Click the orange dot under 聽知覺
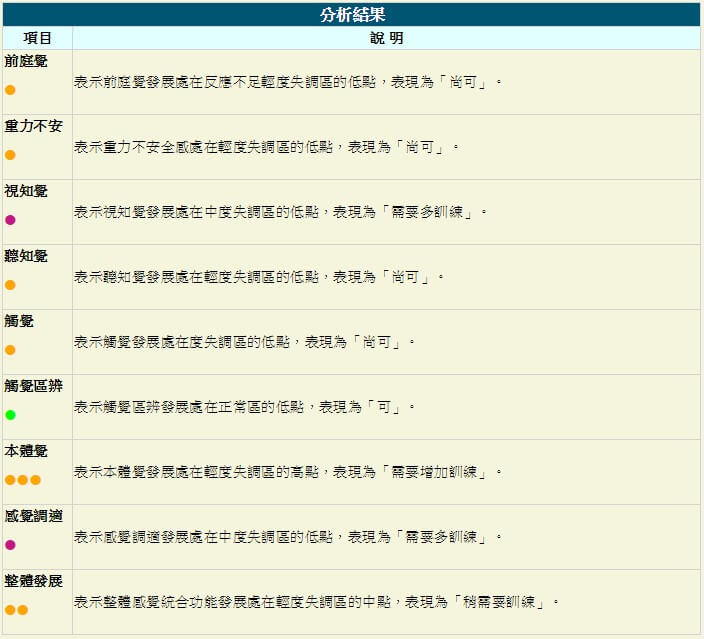704x639 pixels. click(10, 285)
